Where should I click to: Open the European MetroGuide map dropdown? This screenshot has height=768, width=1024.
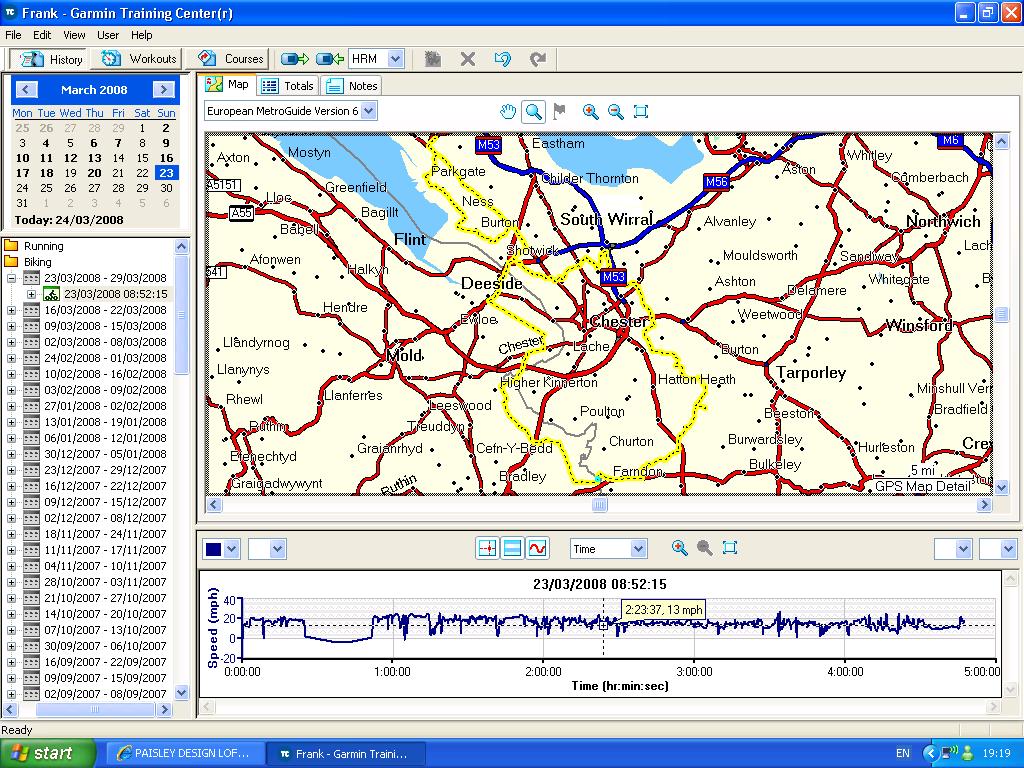point(369,111)
